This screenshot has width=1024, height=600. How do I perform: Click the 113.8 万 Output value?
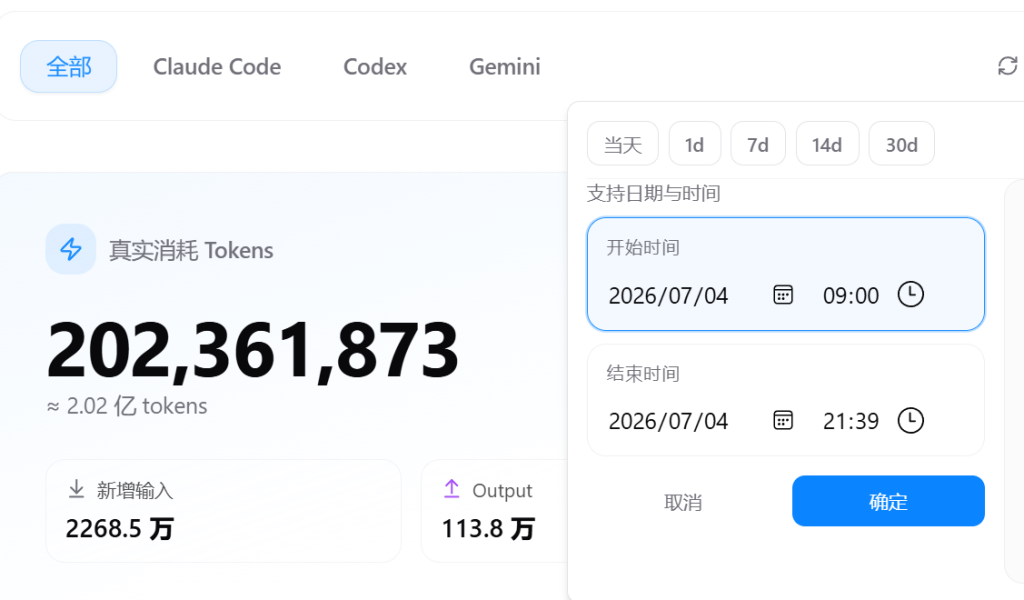[x=488, y=528]
